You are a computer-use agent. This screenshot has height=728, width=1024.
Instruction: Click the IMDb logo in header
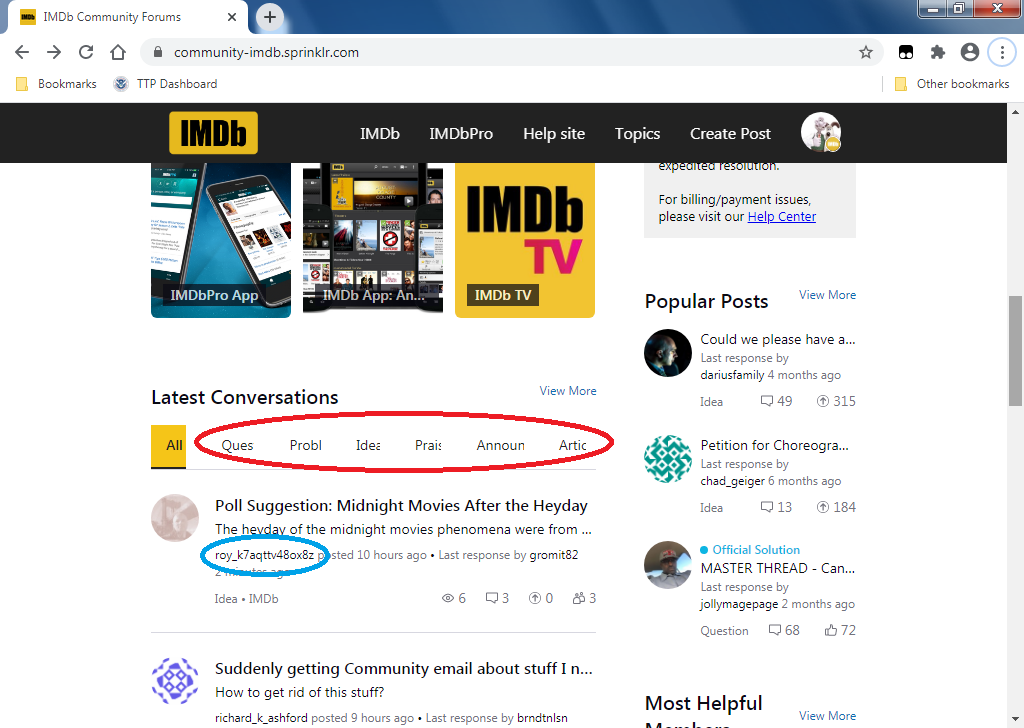click(x=213, y=134)
